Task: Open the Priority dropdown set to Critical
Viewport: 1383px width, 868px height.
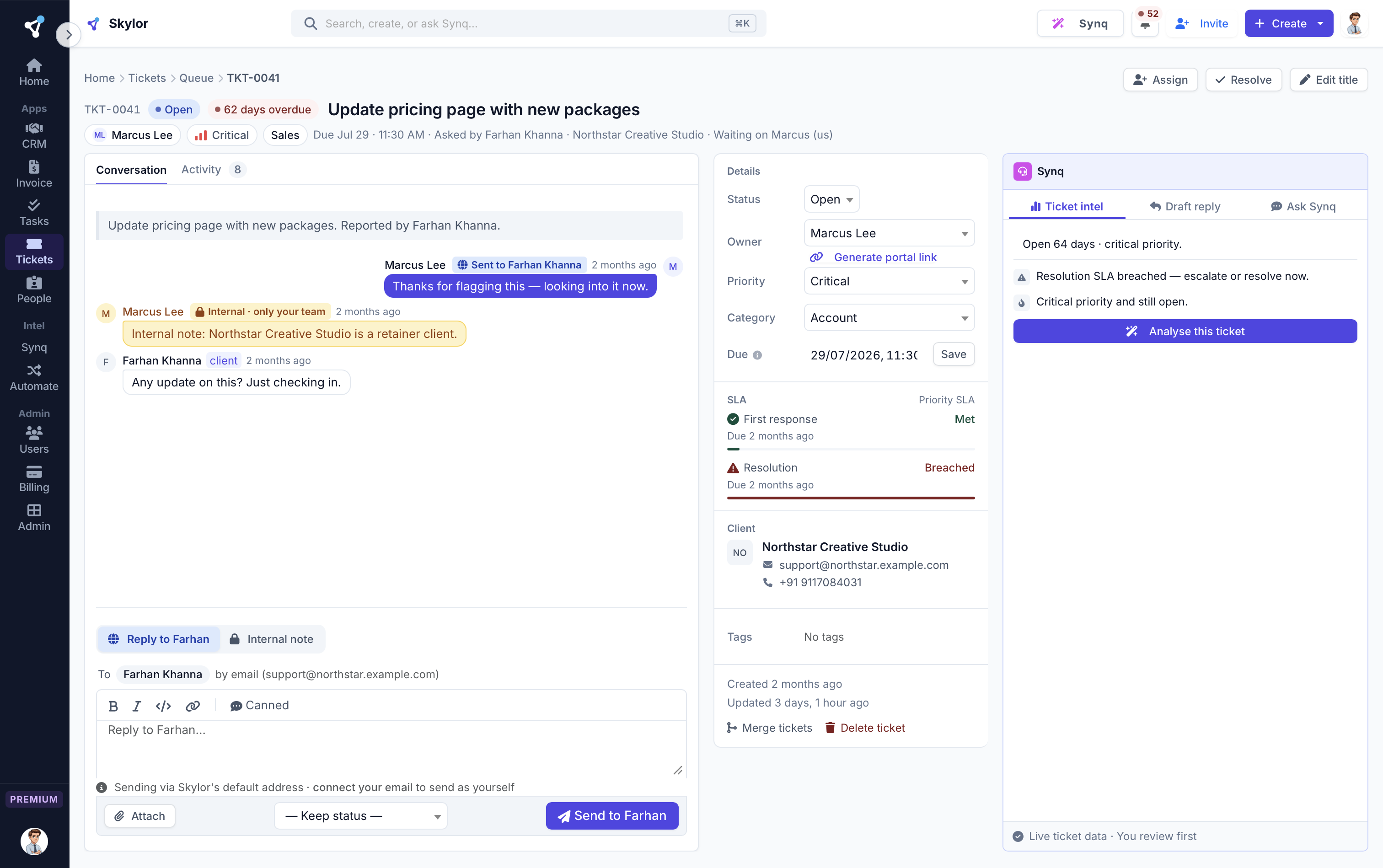Action: pyautogui.click(x=889, y=281)
